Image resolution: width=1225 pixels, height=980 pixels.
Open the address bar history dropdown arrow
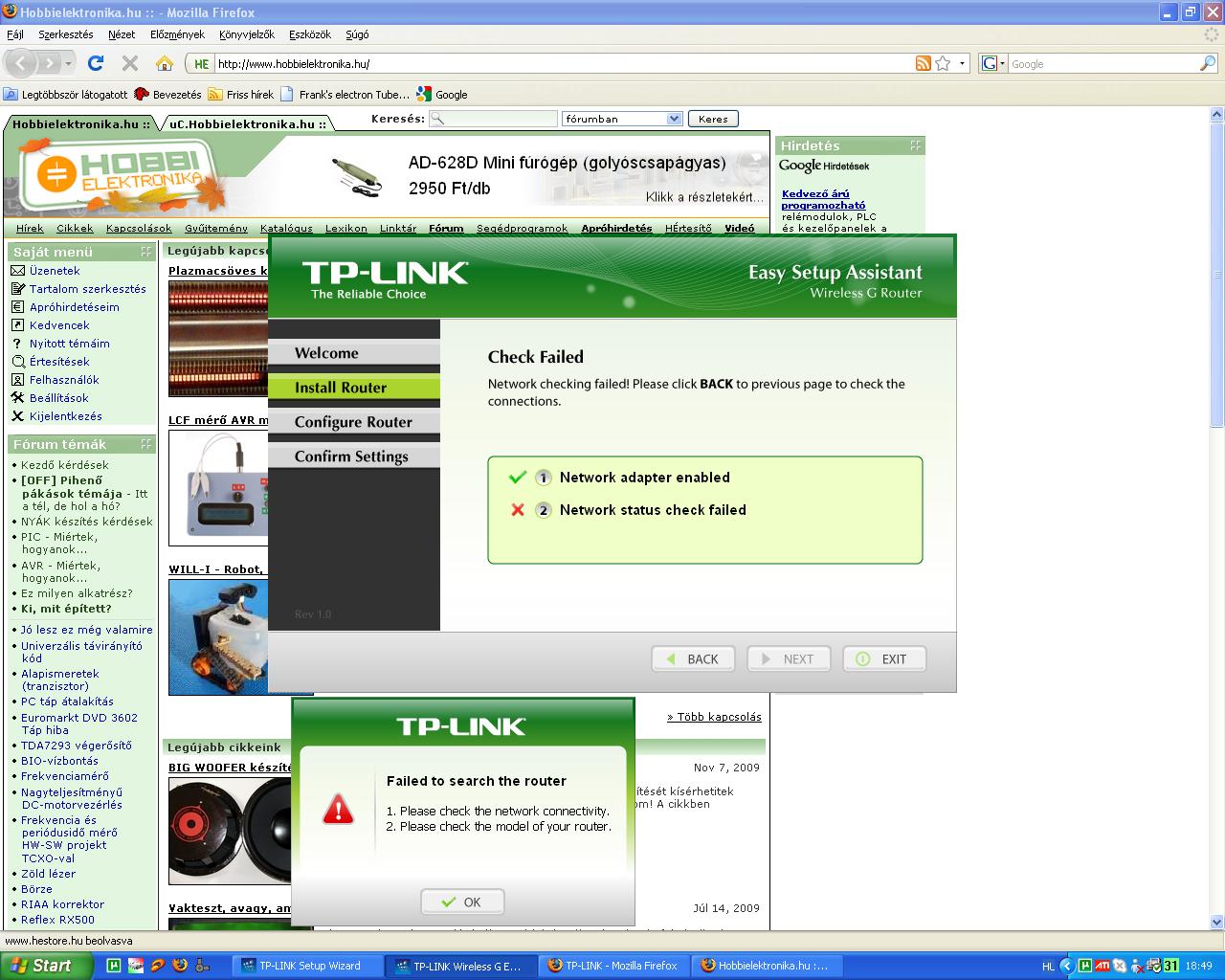click(x=963, y=63)
